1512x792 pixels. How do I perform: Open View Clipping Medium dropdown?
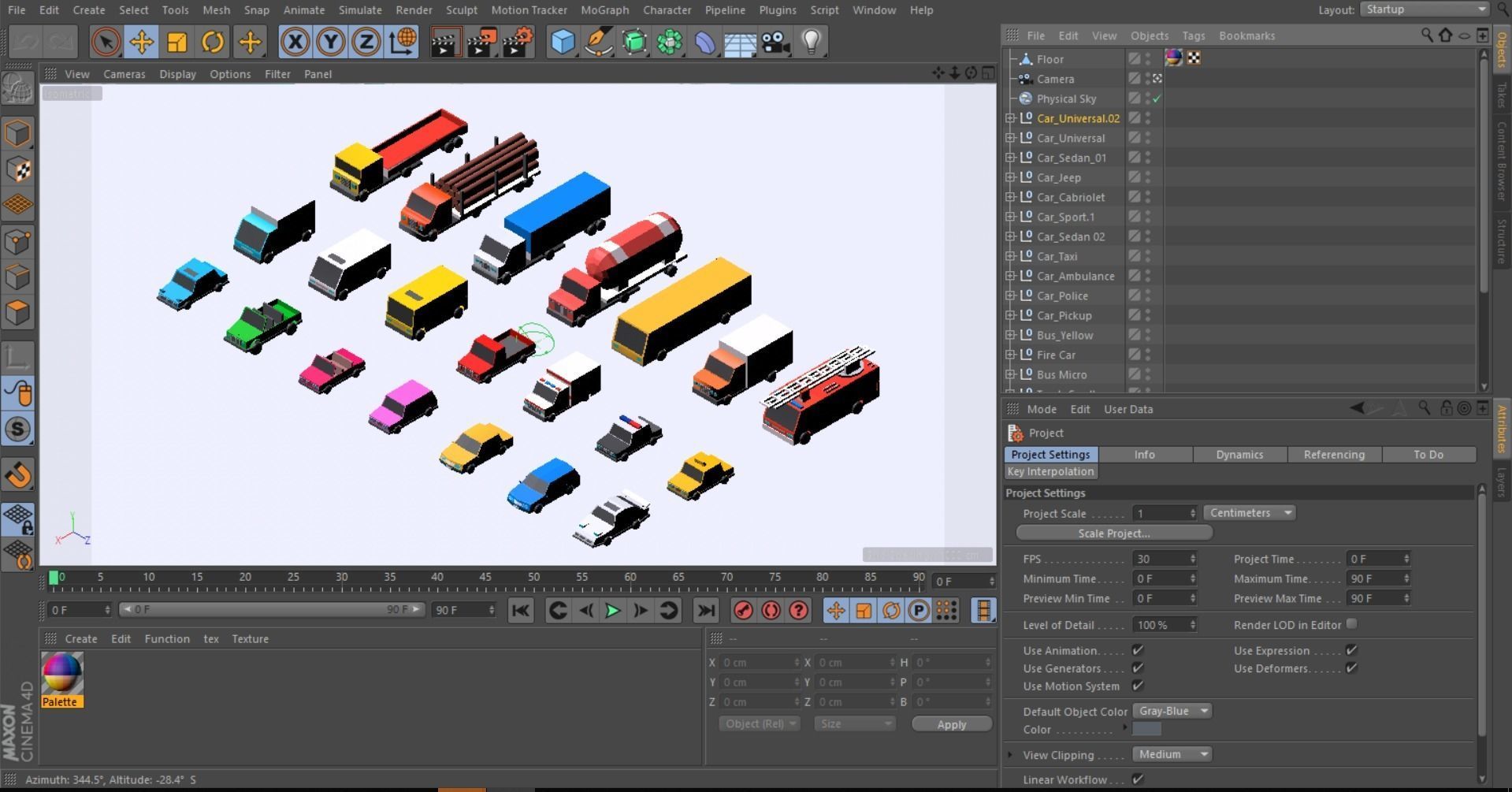1172,754
